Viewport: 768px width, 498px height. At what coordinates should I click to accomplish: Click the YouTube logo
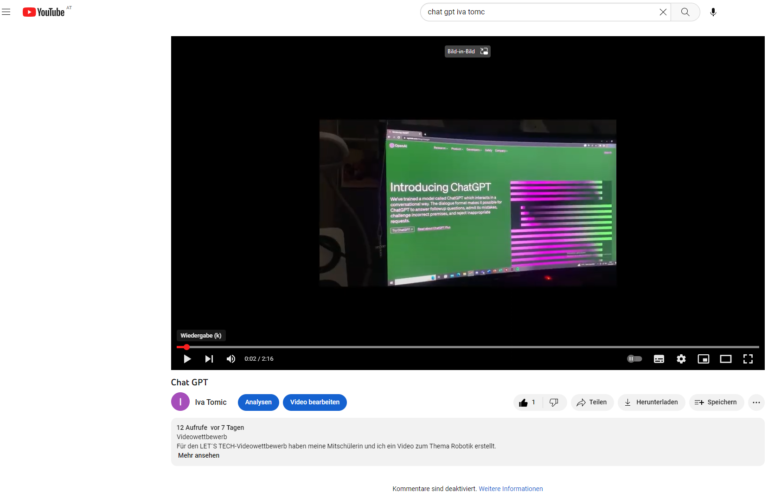tap(44, 12)
